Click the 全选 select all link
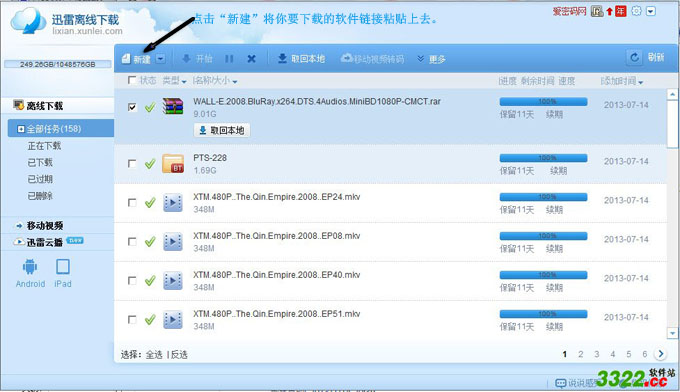The width and height of the screenshot is (680, 392). click(x=154, y=355)
